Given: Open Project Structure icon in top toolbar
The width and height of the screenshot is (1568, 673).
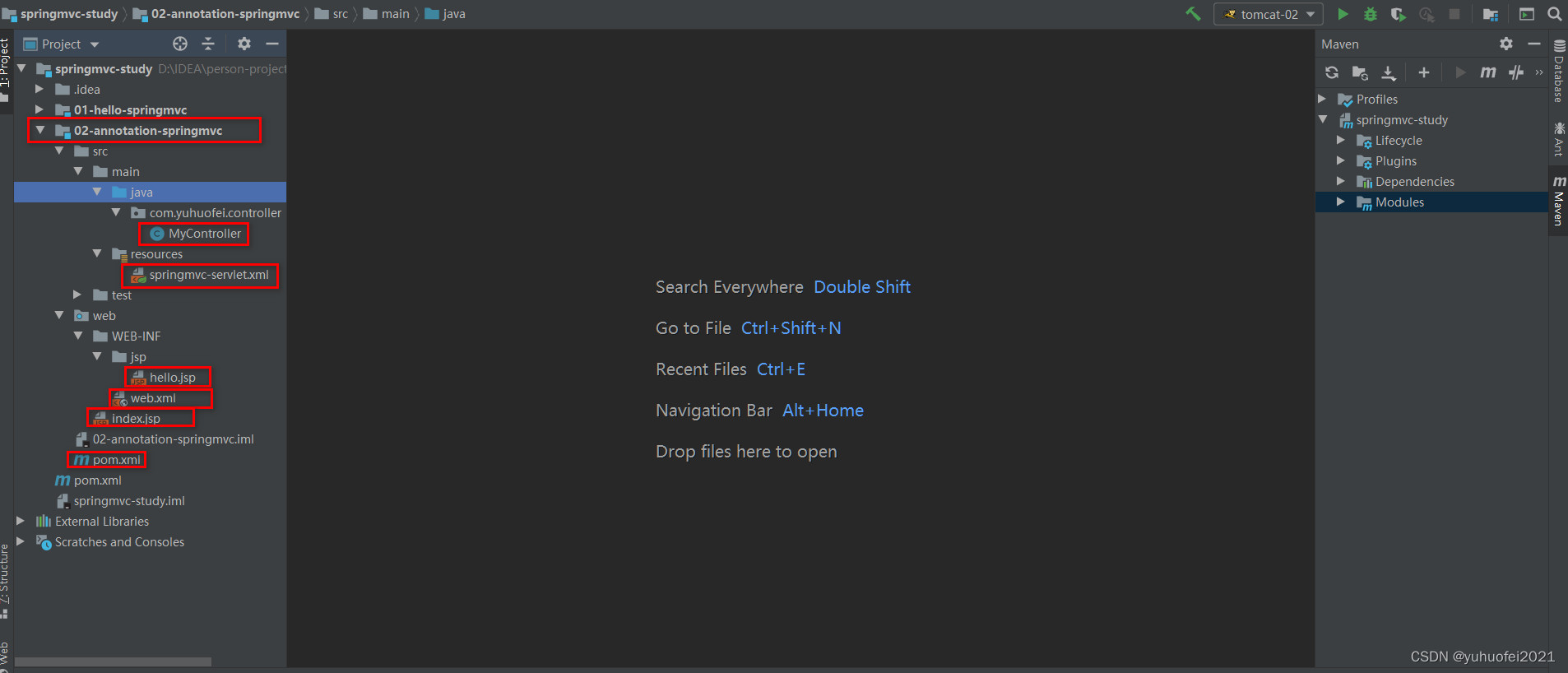Looking at the screenshot, I should tap(1490, 14).
